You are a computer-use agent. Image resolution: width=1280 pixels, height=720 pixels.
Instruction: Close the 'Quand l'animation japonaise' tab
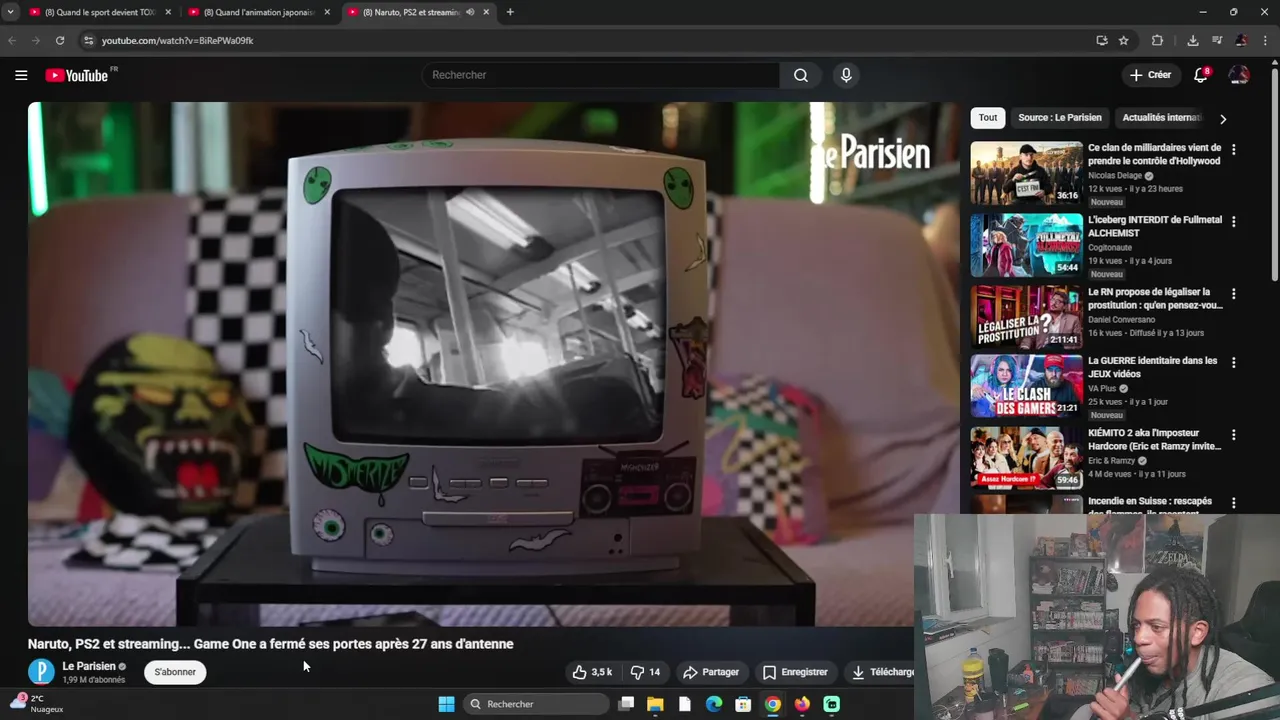click(x=327, y=12)
